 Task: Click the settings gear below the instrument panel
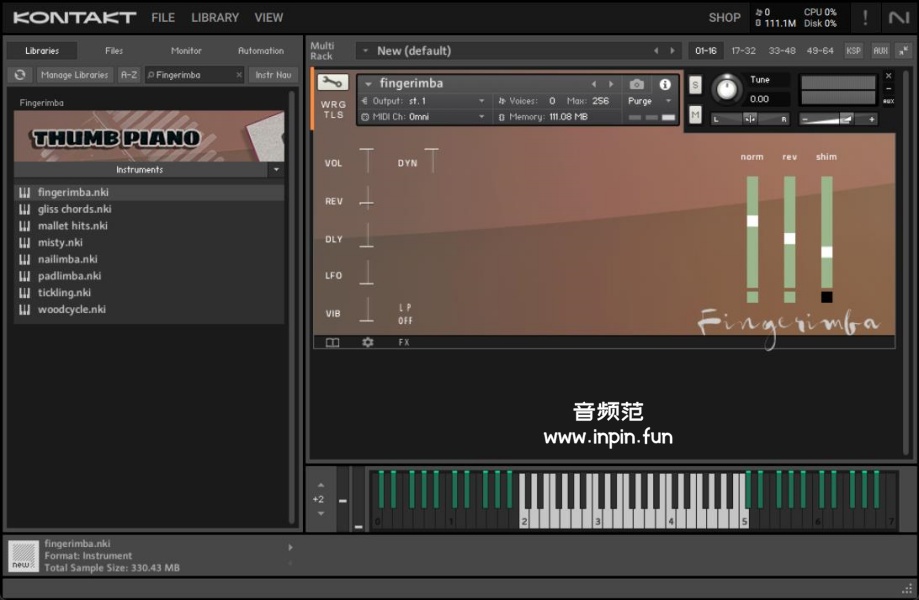(367, 342)
